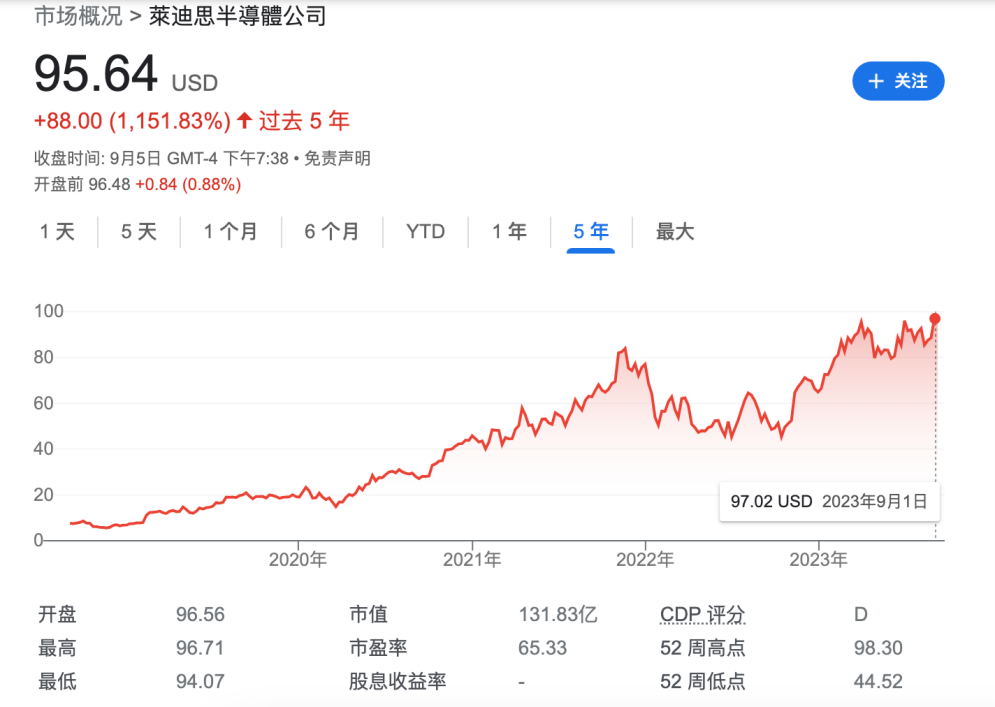Click the 市值 value 131.83亿

(558, 614)
